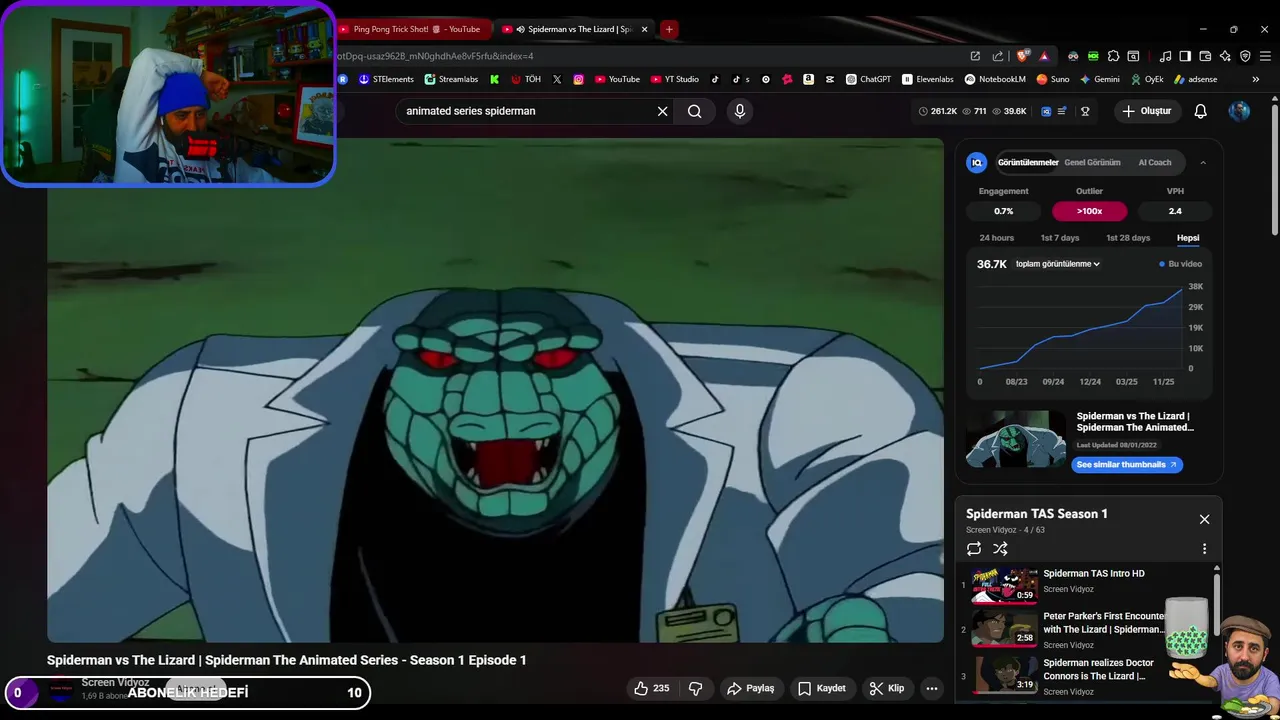Select the Hepsi time range
This screenshot has height=720, width=1280.
point(1188,238)
